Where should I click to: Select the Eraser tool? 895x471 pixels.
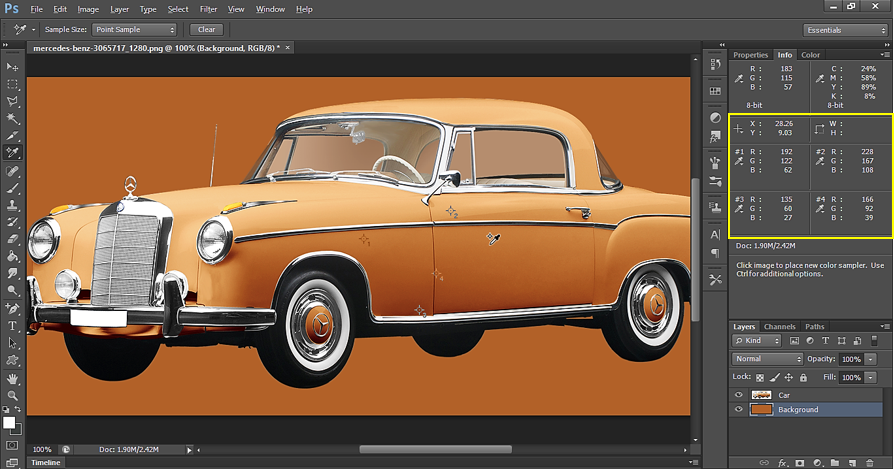click(12, 239)
